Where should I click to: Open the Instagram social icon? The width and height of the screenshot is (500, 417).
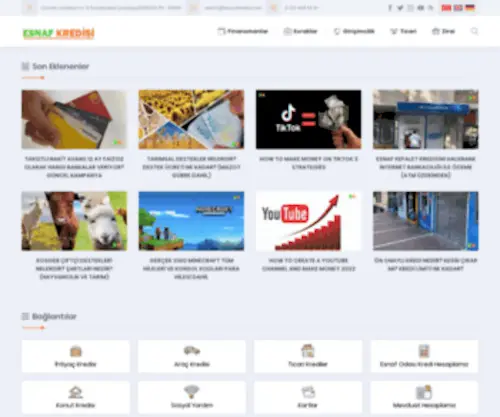pos(410,8)
